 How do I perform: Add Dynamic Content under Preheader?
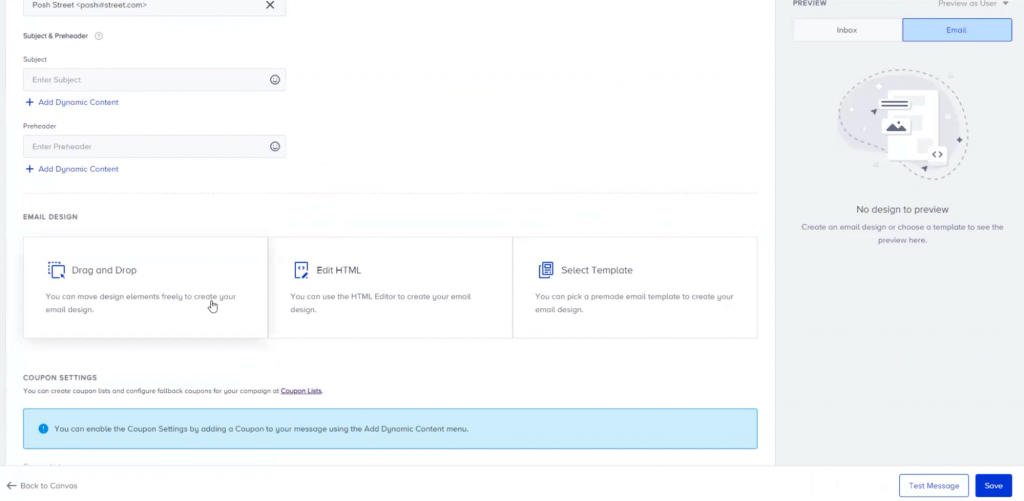tap(77, 169)
